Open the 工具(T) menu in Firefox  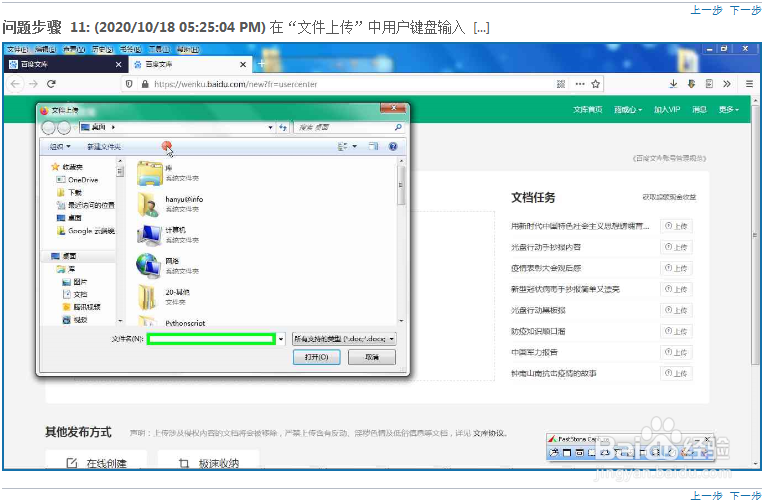(x=159, y=49)
